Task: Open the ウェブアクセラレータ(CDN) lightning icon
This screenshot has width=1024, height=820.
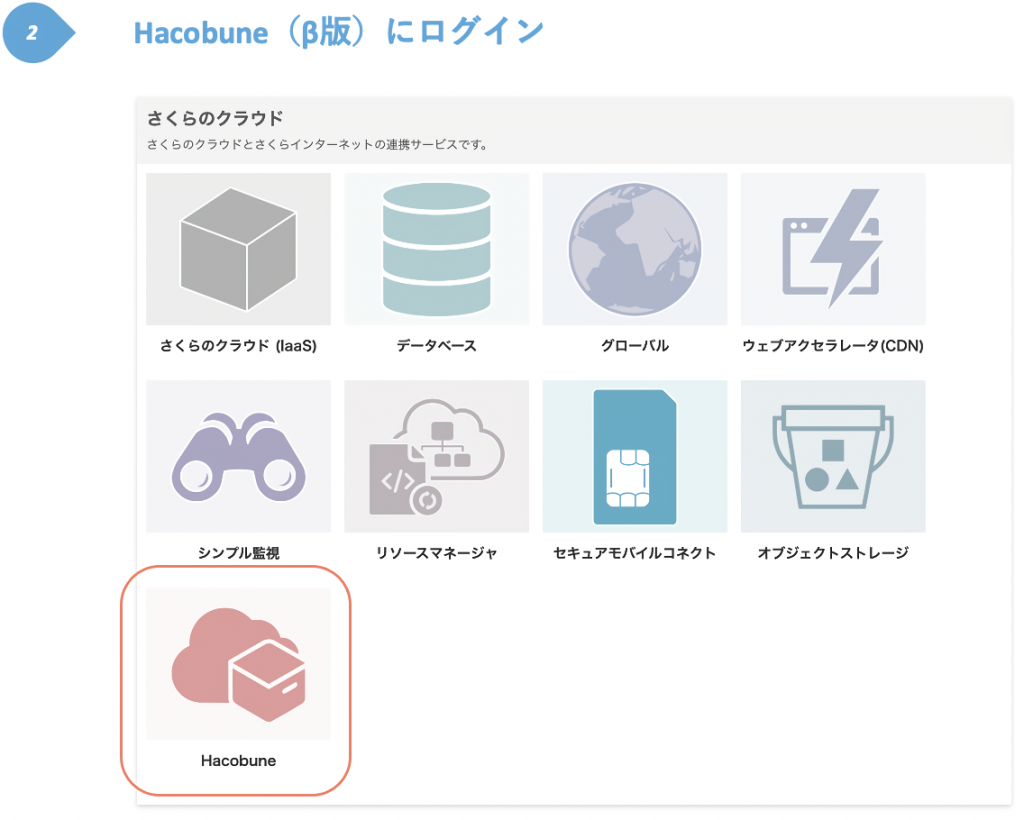Action: [x=833, y=249]
